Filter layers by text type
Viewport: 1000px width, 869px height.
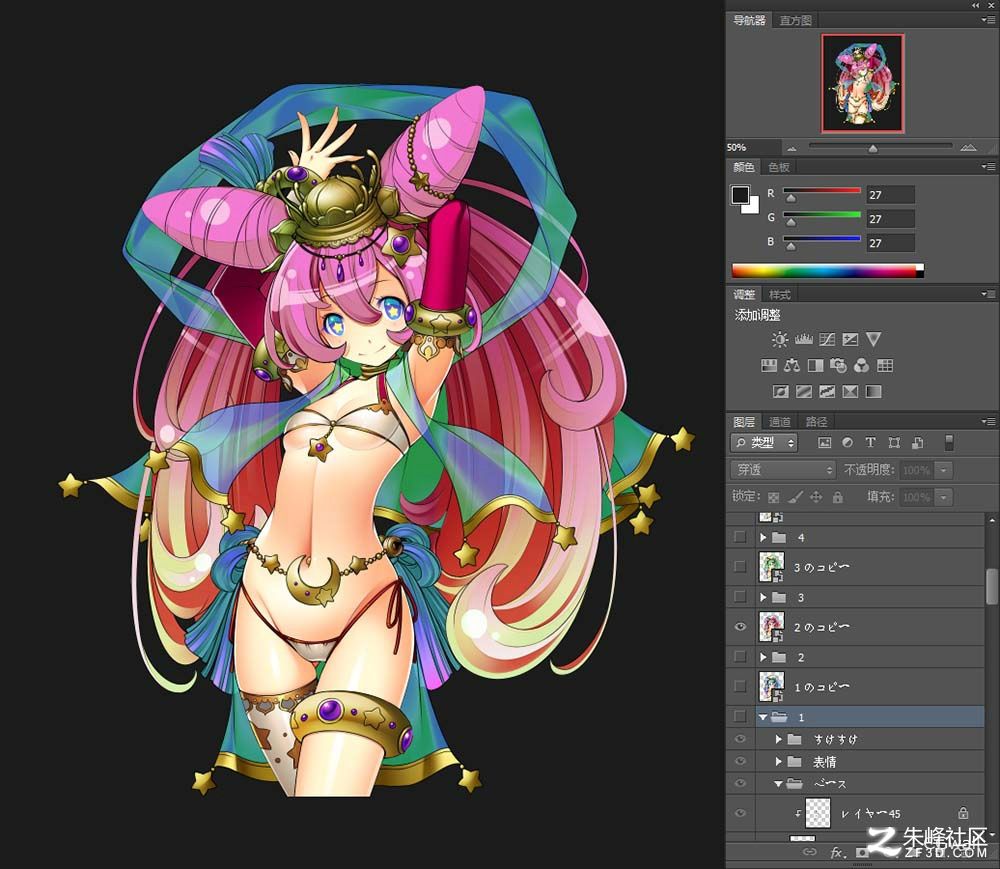[x=870, y=442]
